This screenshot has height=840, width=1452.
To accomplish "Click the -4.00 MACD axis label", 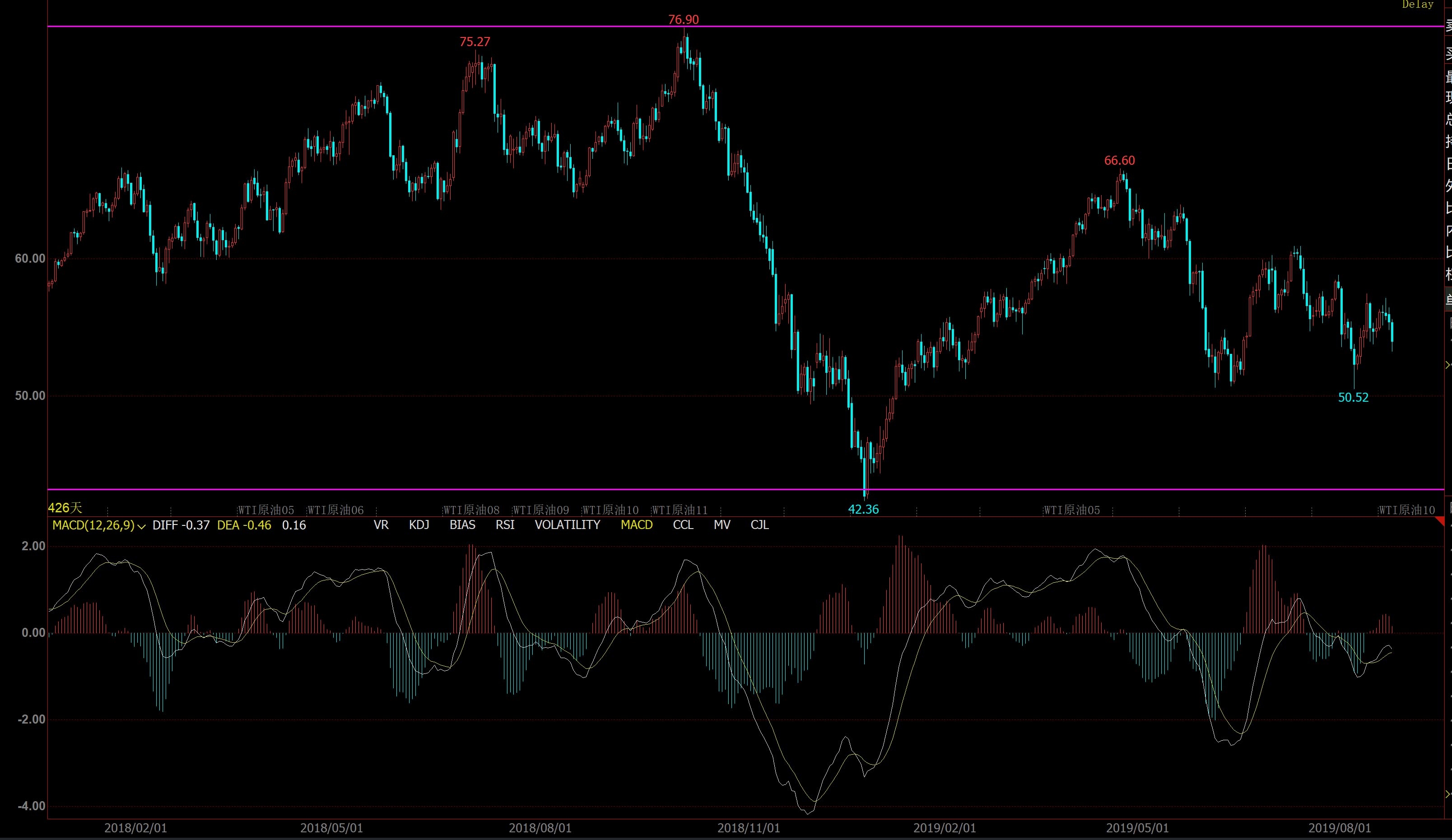I will point(31,806).
